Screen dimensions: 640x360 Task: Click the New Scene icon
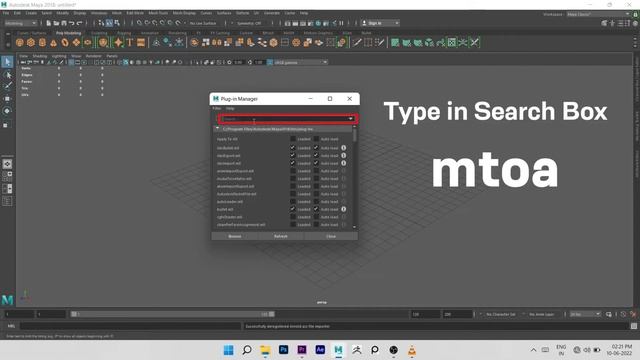(x=49, y=23)
